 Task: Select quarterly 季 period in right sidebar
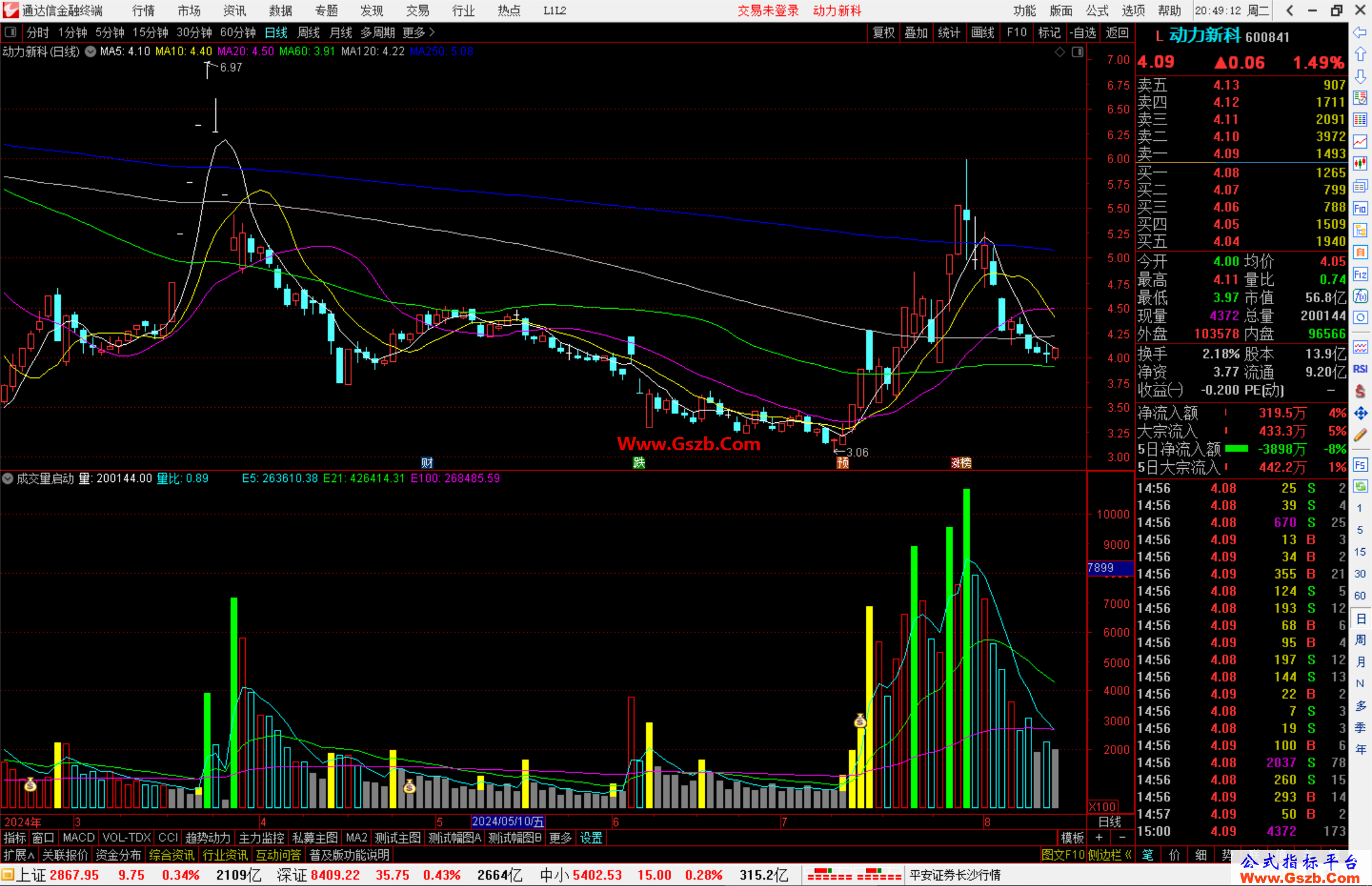tap(1360, 727)
